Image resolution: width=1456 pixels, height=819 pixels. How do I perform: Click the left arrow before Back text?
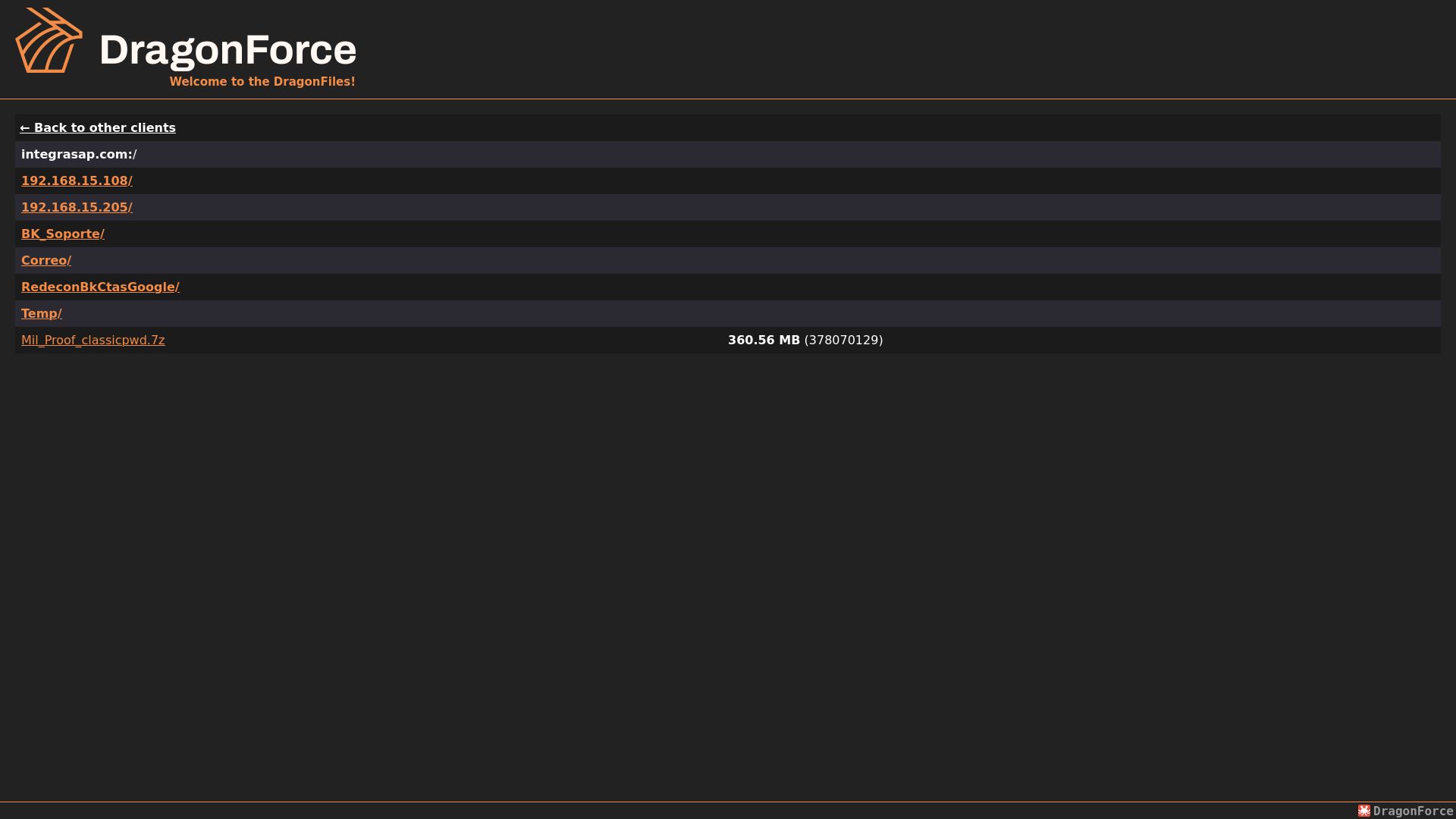point(25,128)
